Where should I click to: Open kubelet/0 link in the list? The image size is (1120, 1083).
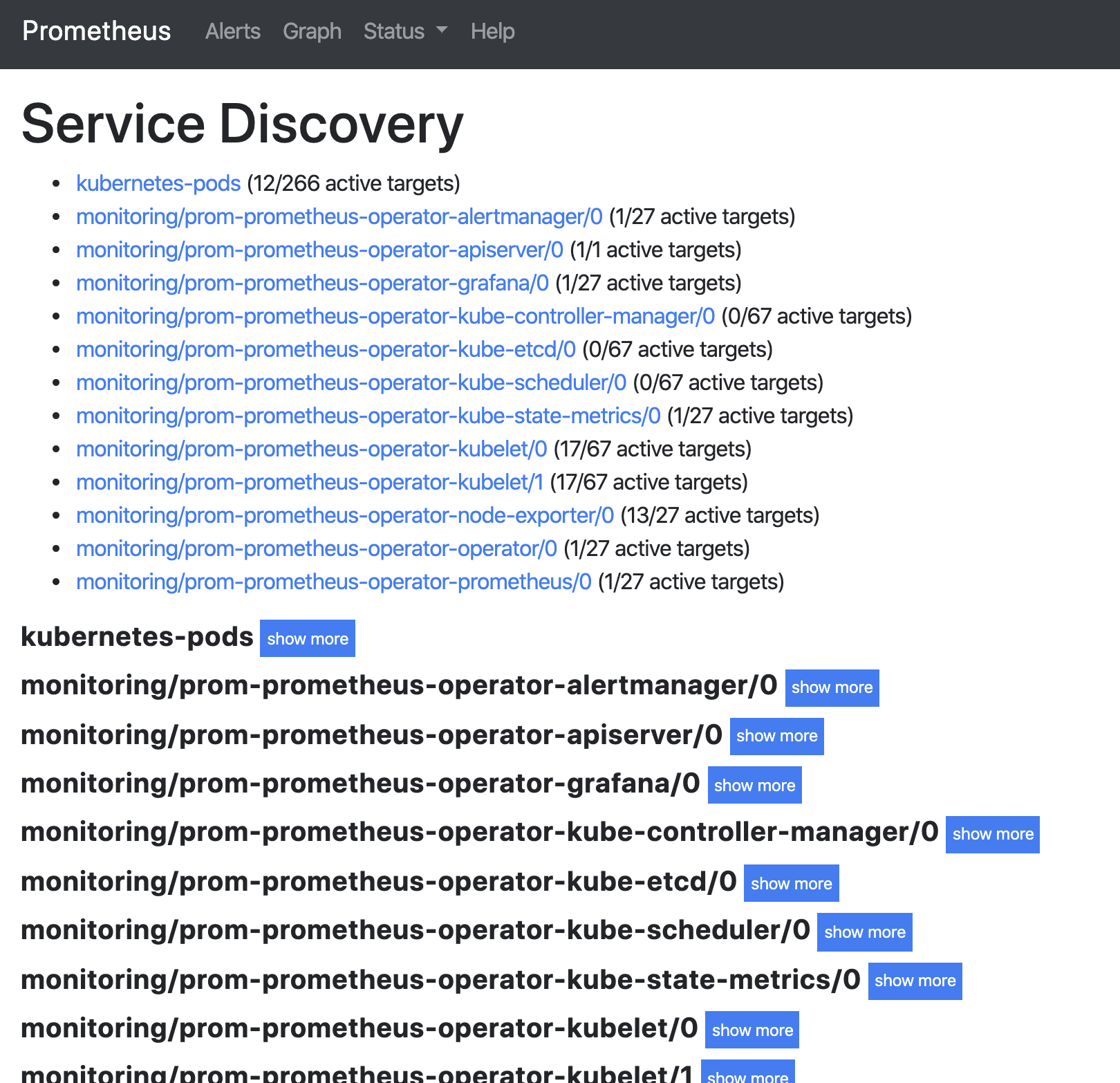[x=312, y=449]
